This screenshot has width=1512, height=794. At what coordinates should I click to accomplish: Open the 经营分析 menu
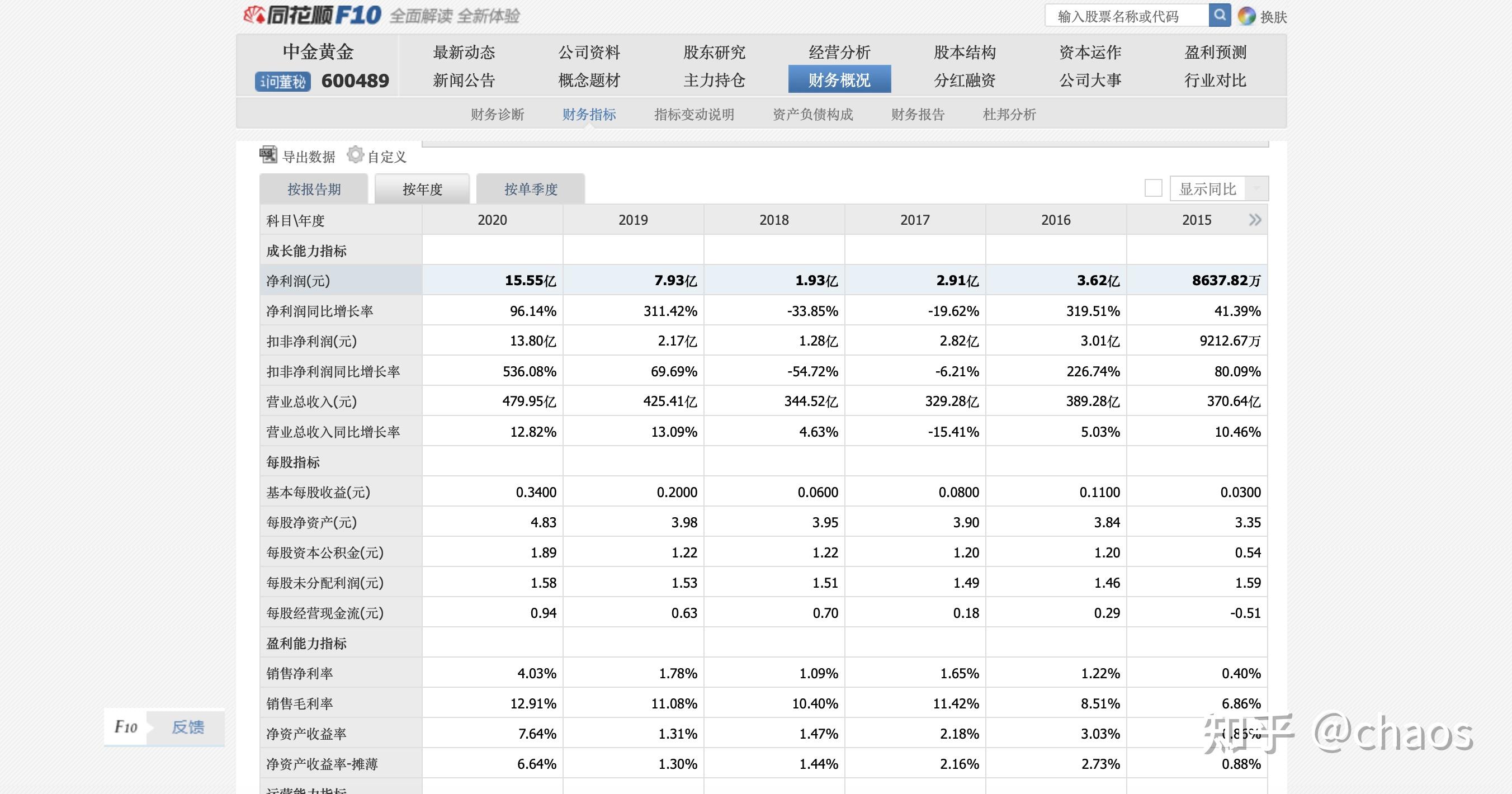click(x=839, y=52)
